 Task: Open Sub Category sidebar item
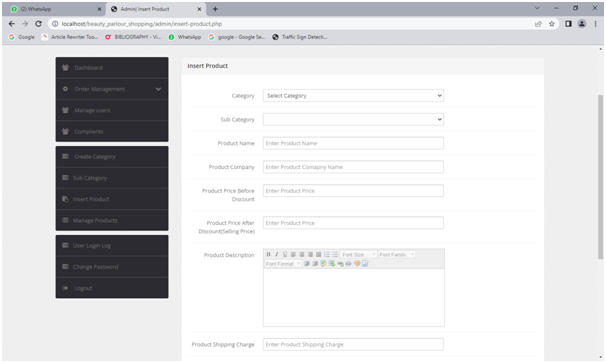[112, 178]
